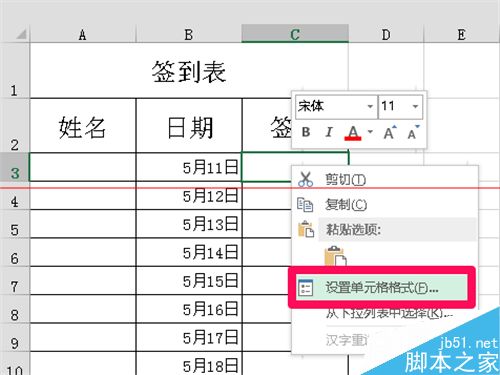This screenshot has width=500, height=375.
Task: Click the paste clipboard icon under 粘贴选项
Action: pos(335,256)
